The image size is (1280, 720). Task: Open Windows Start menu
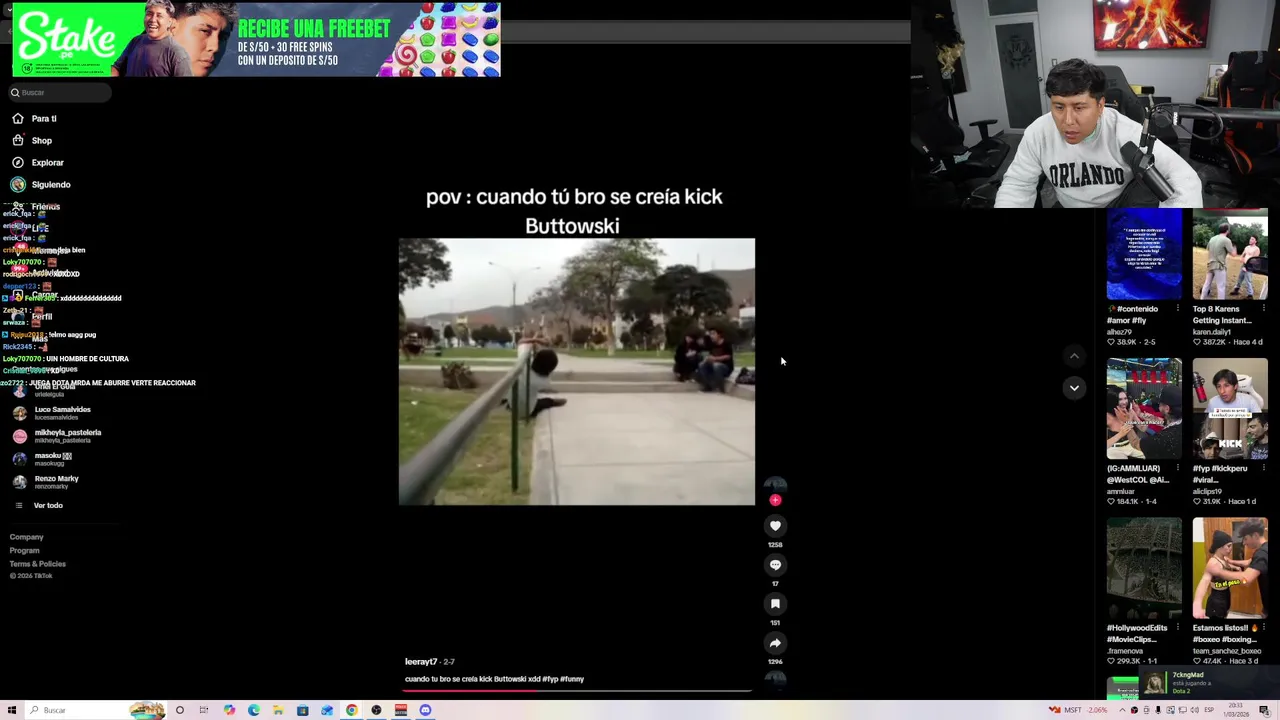coord(12,710)
